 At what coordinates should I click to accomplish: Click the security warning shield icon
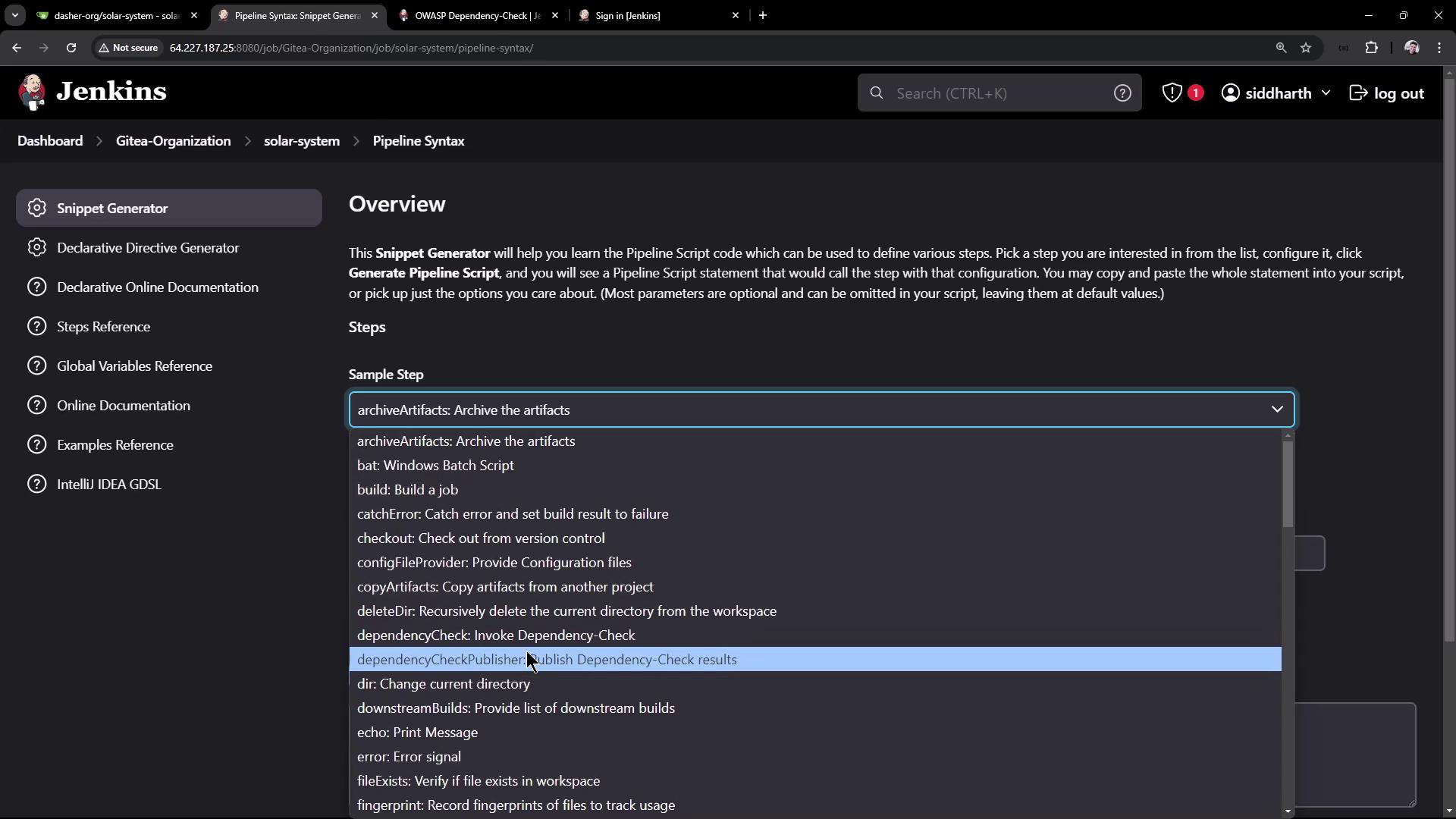click(x=1172, y=93)
